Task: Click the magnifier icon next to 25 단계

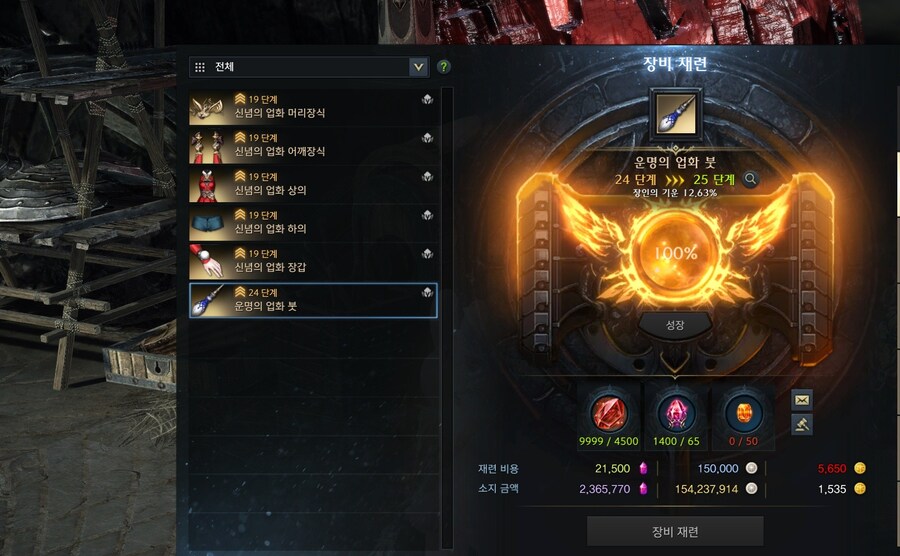Action: 750,179
